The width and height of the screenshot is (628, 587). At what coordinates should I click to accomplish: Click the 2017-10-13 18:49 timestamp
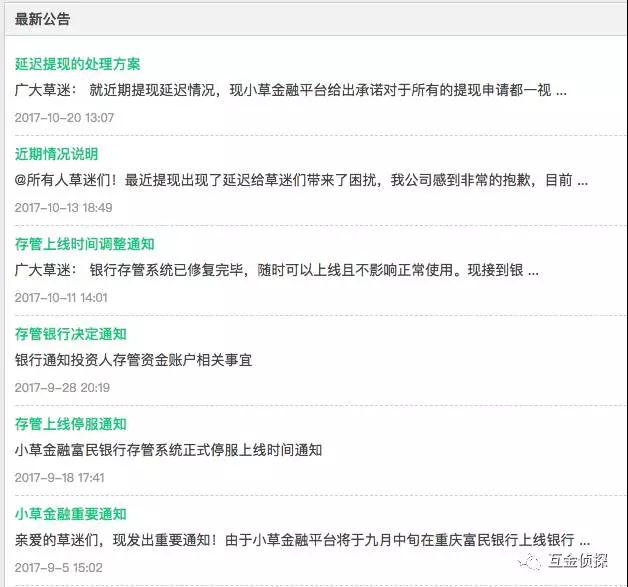coord(64,207)
